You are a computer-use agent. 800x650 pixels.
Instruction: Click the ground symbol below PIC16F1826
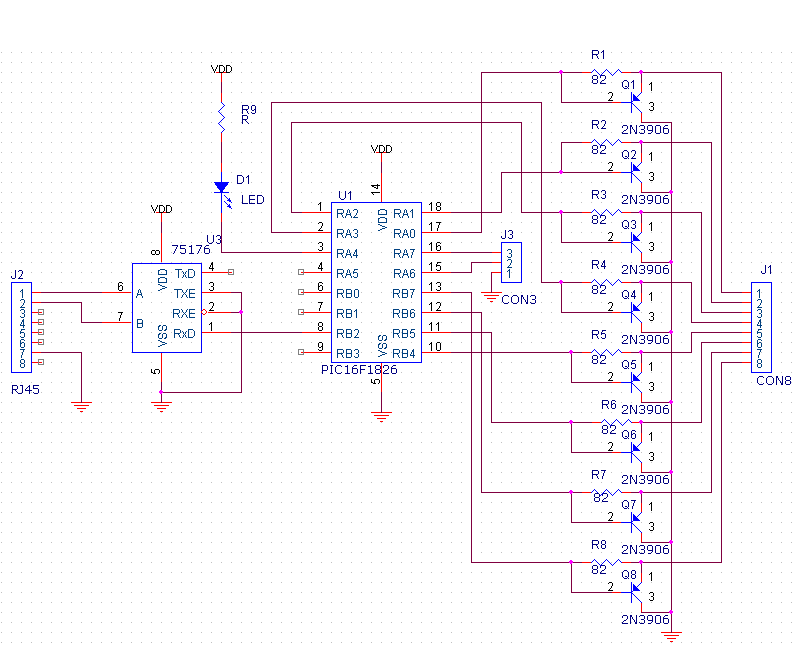[382, 417]
